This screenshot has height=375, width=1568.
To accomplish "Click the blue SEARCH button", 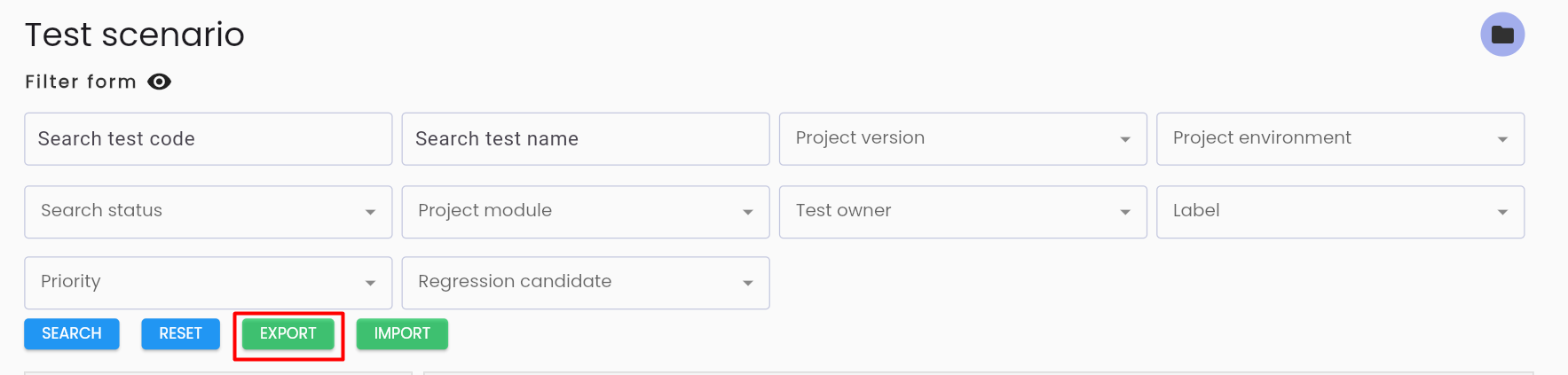I will point(72,334).
